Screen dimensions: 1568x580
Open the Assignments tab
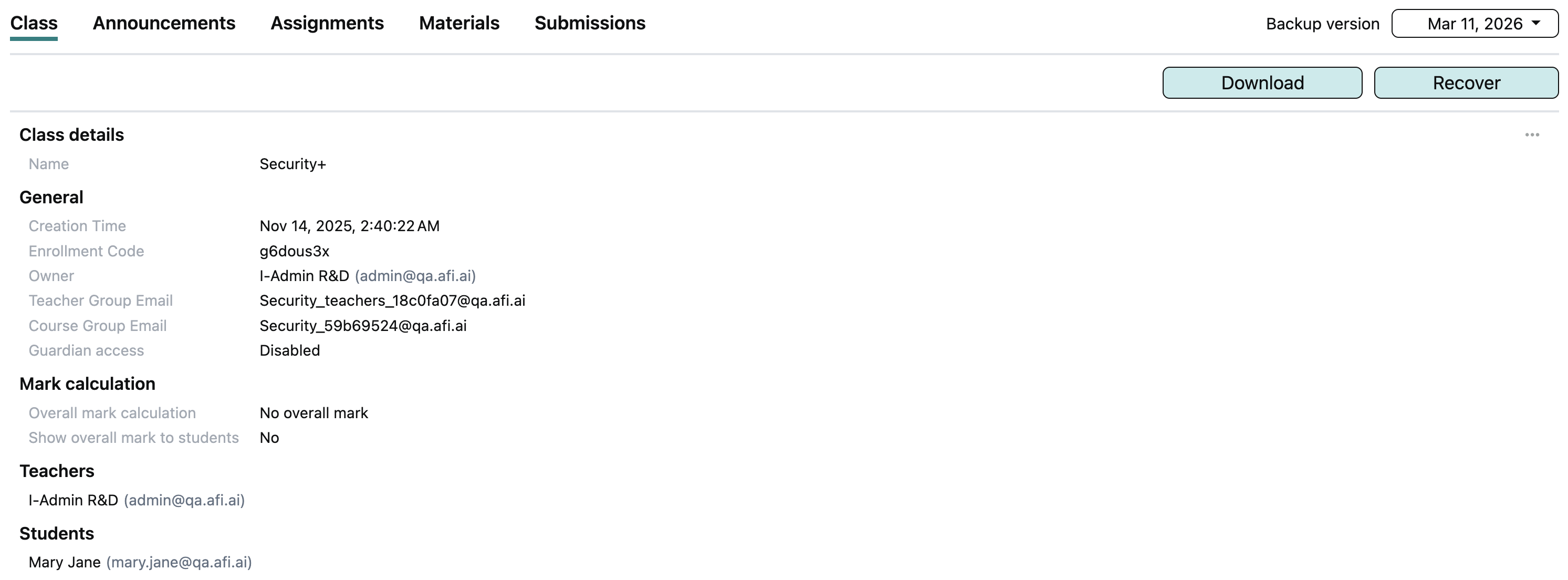coord(327,23)
